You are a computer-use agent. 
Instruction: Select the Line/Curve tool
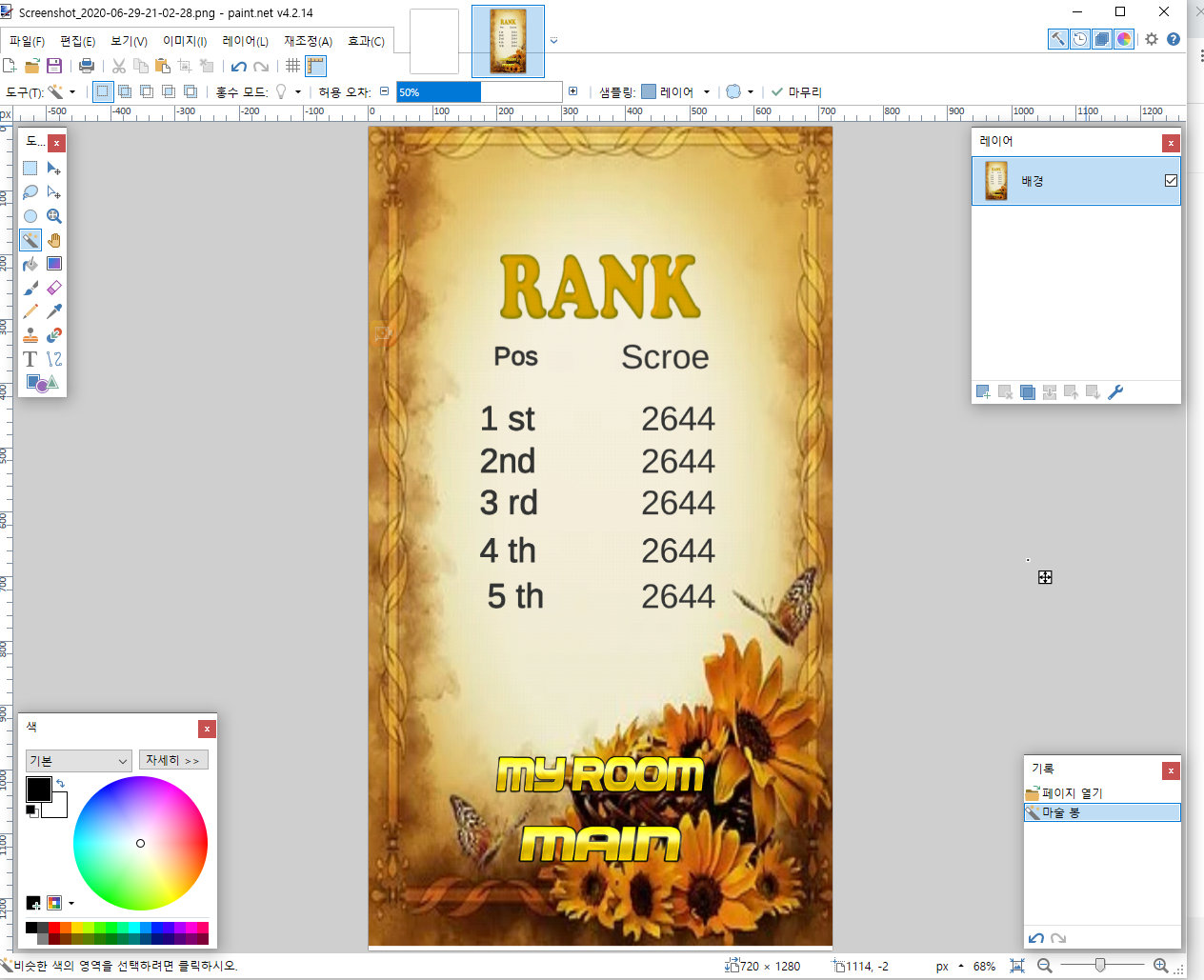tap(54, 359)
